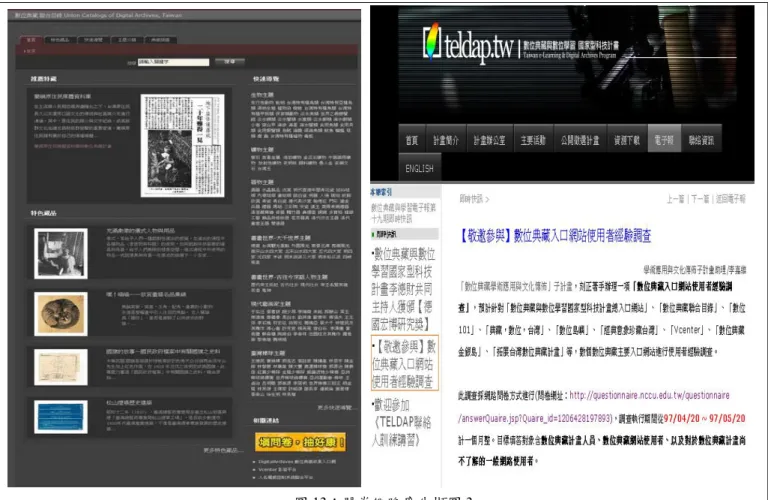Go to 下一篇 next article
768x500 pixels.
pyautogui.click(x=700, y=199)
